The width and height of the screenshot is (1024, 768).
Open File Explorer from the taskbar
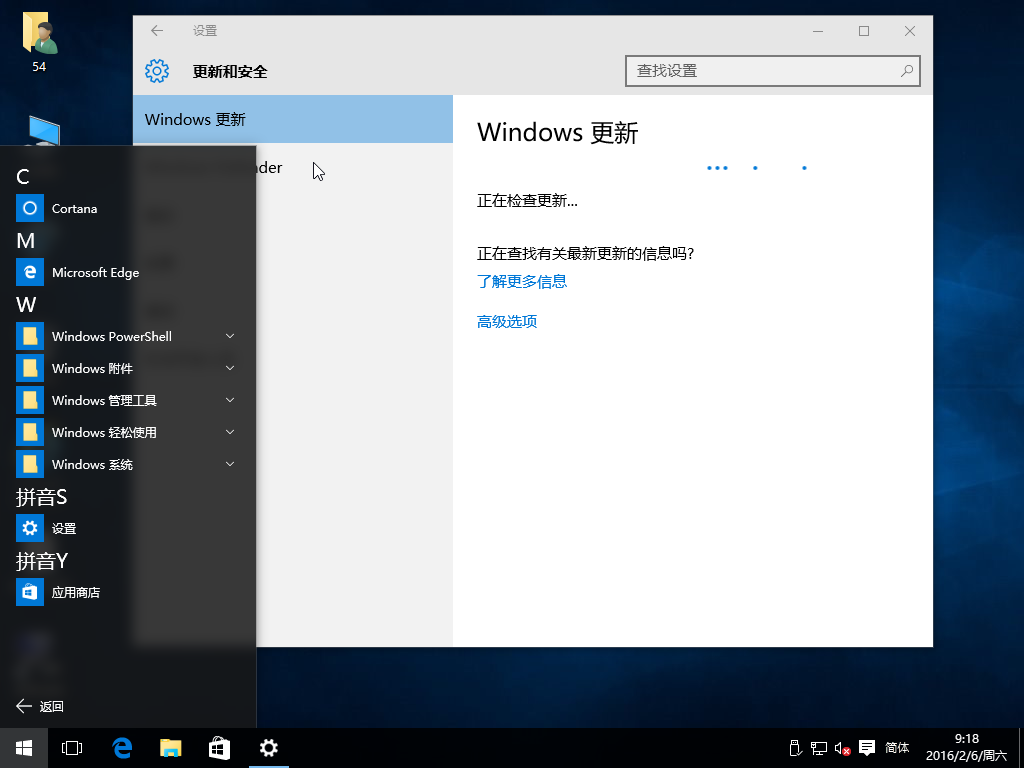(171, 748)
